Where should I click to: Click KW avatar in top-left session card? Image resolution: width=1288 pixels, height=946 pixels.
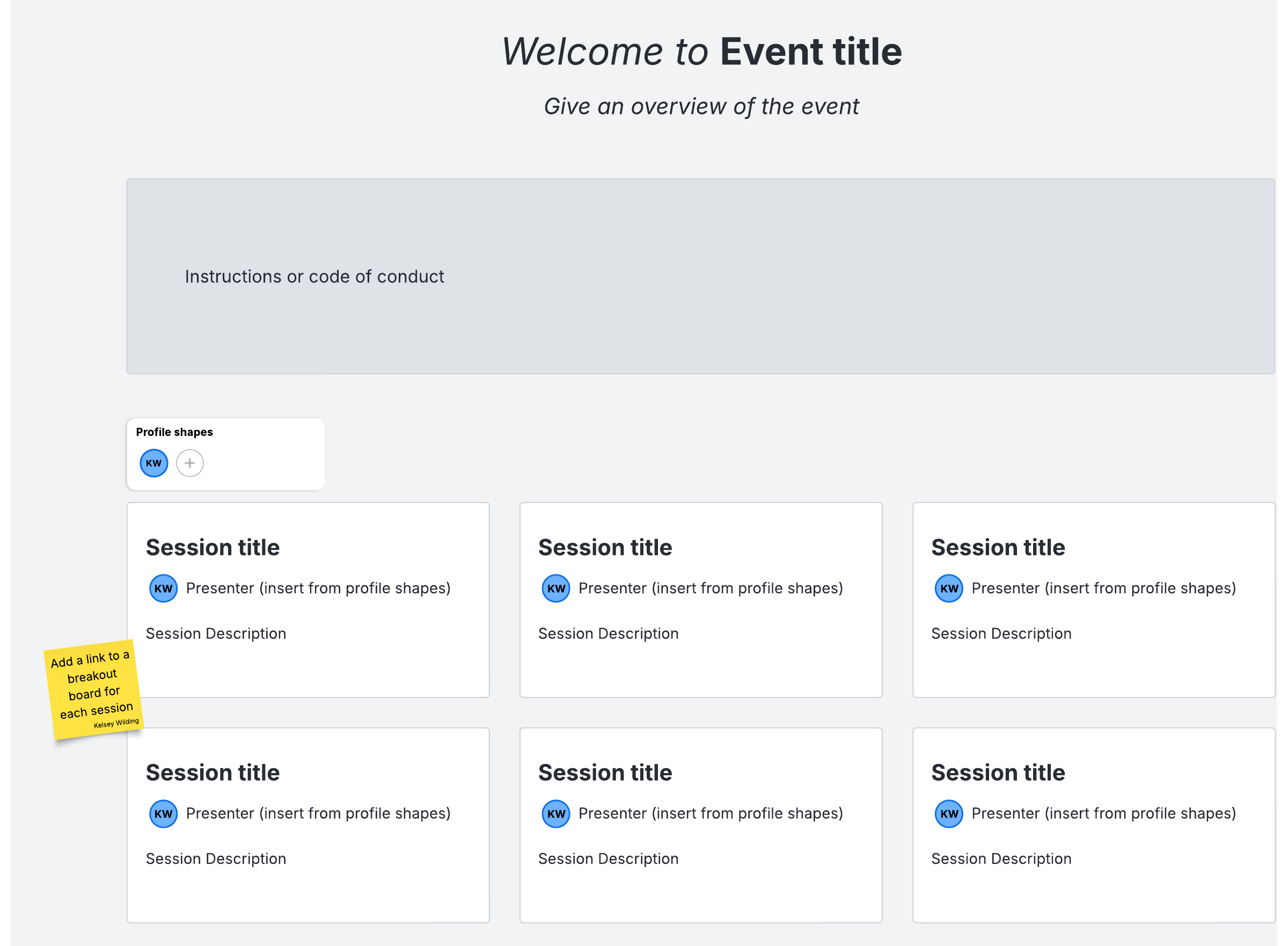coord(163,588)
